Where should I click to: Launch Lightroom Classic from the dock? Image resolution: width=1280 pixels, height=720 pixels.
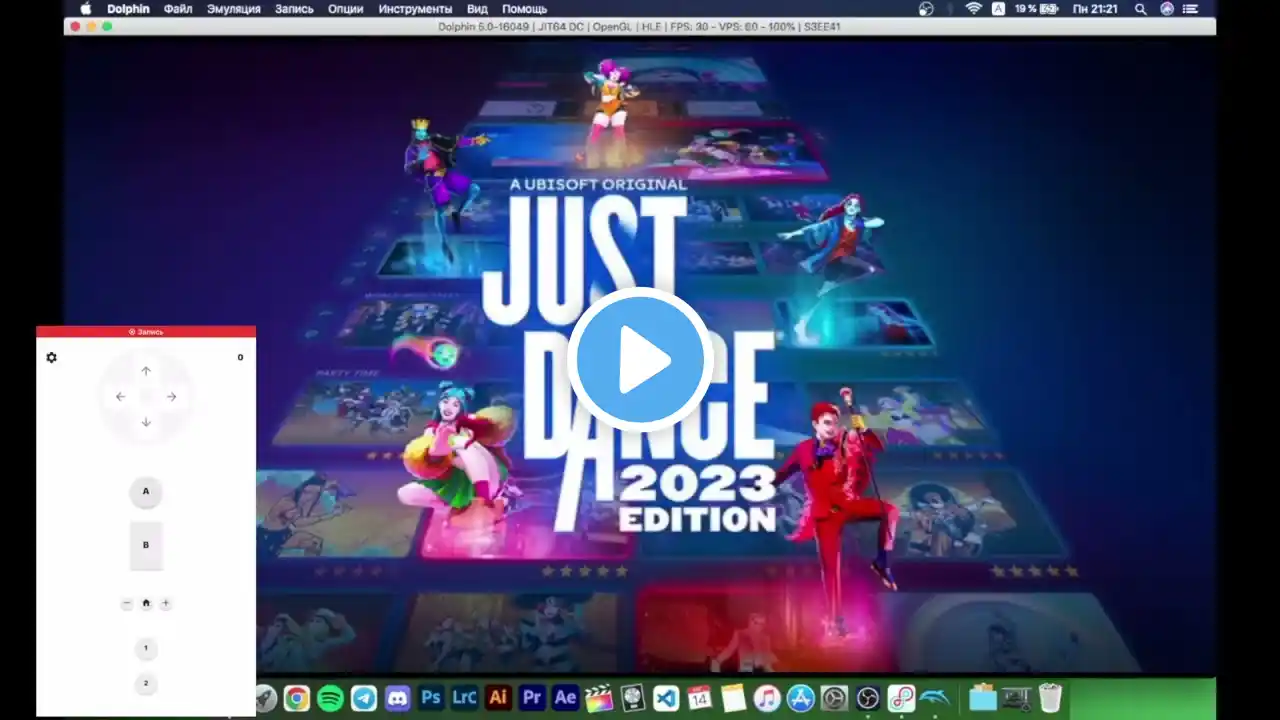pyautogui.click(x=464, y=698)
